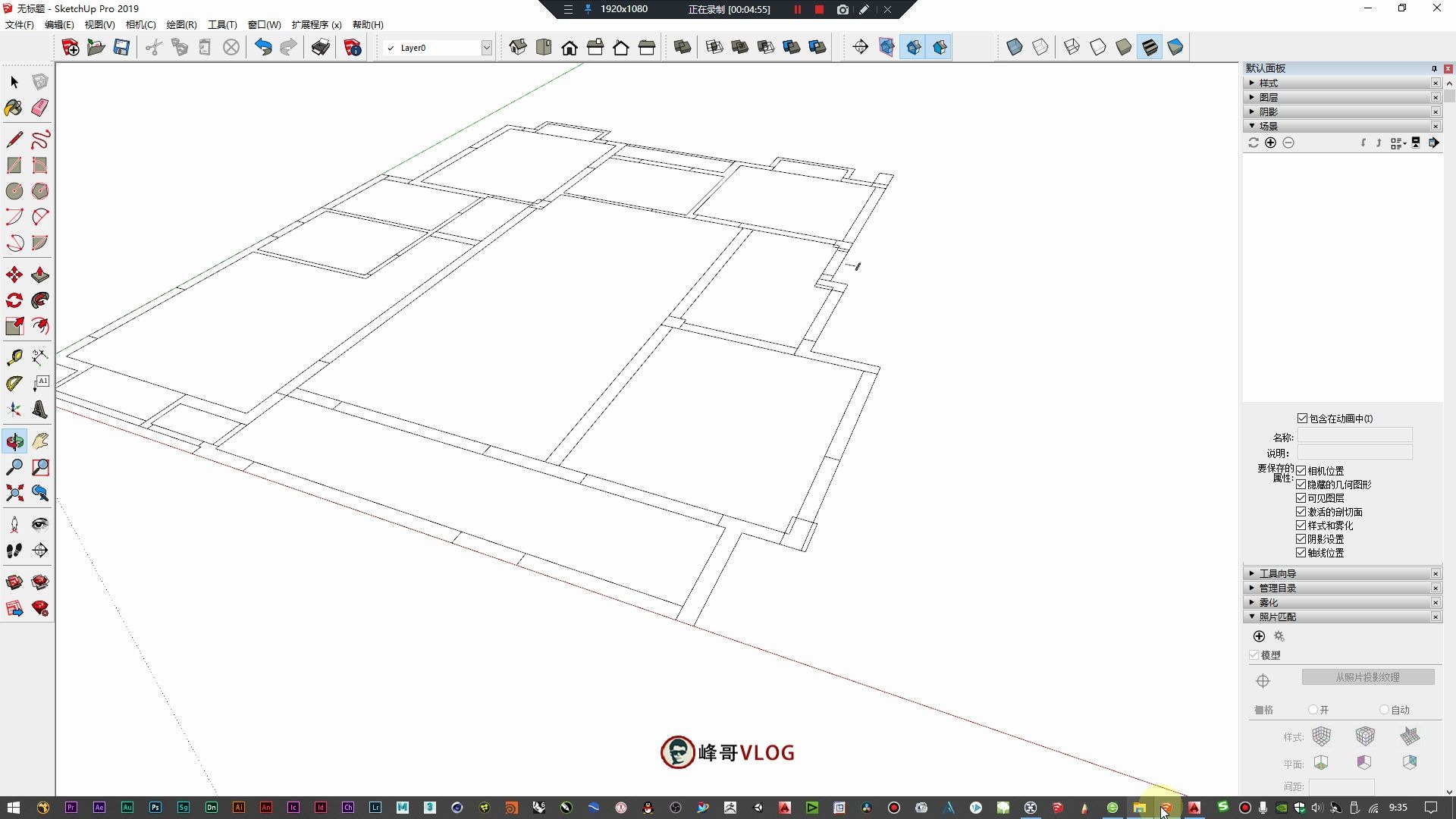Uncheck the 相机位置 checkbox
This screenshot has height=819, width=1456.
click(x=1301, y=471)
